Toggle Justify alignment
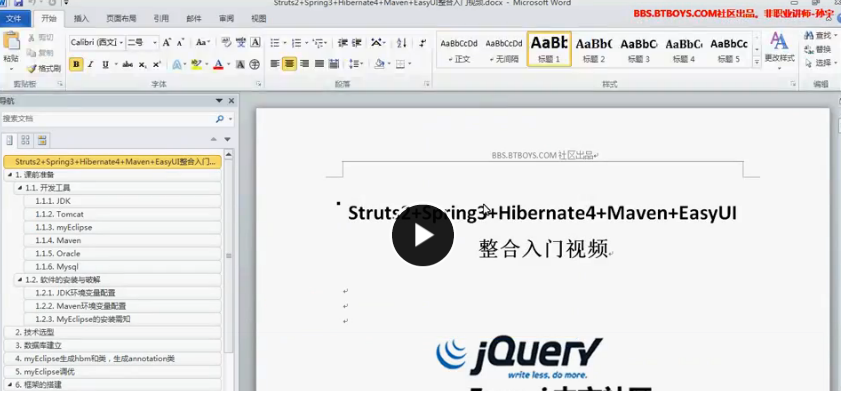This screenshot has height=414, width=841. (319, 64)
